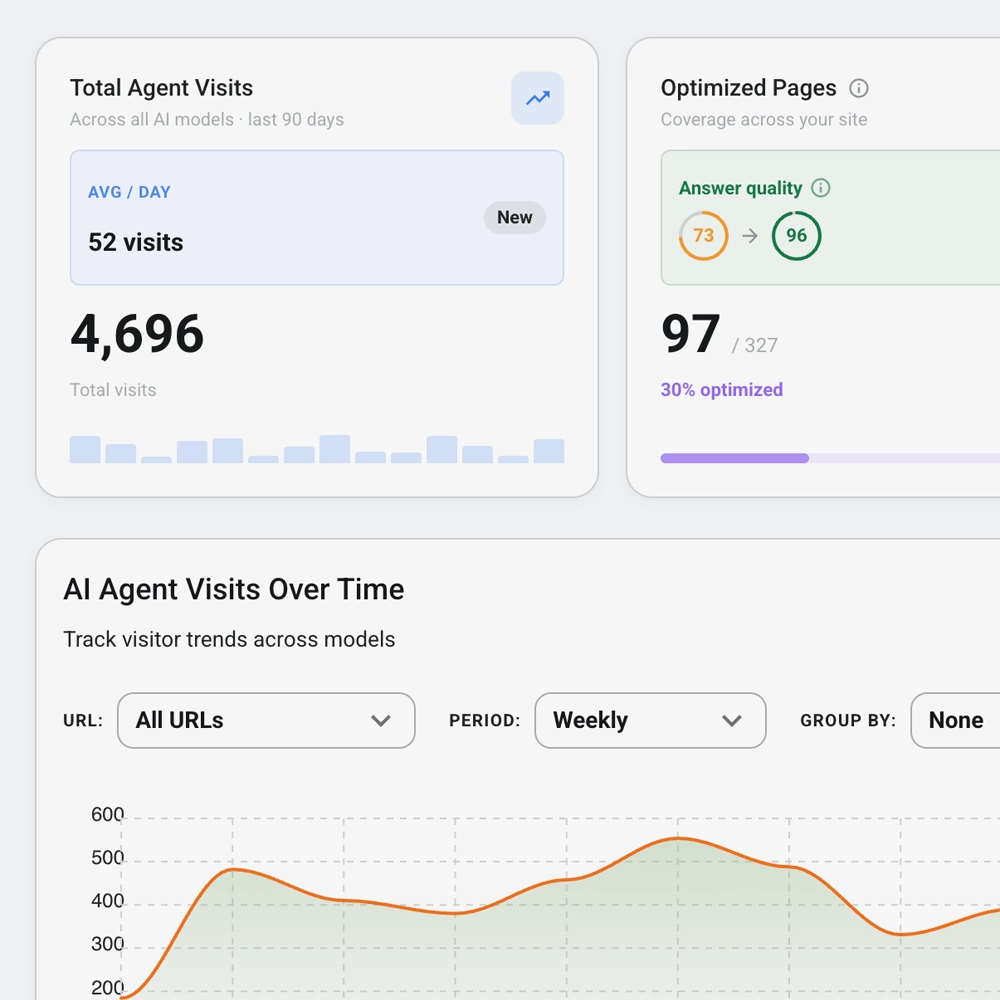Open the Weekly period dropdown

(650, 721)
